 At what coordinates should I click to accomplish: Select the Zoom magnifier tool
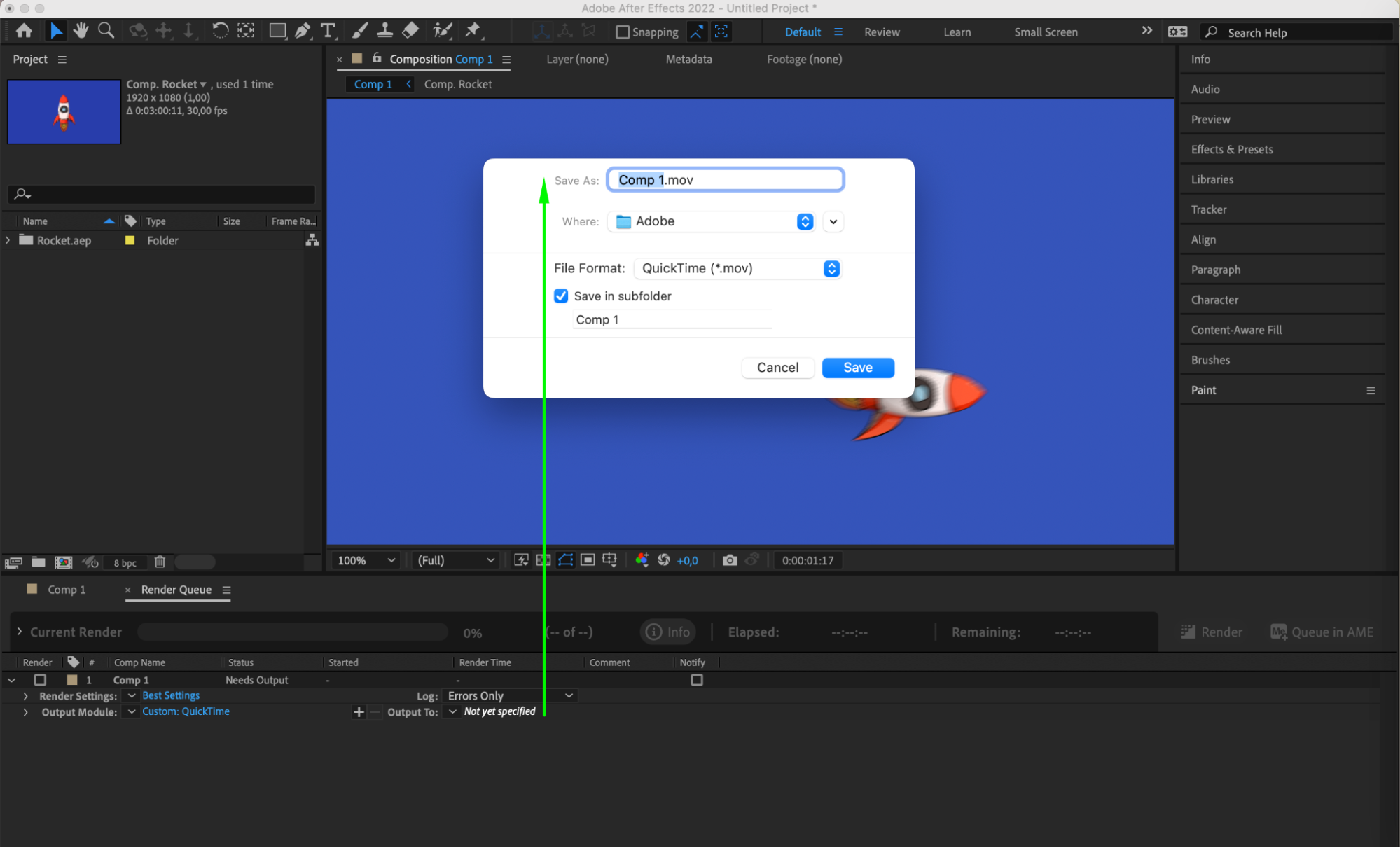tap(106, 31)
